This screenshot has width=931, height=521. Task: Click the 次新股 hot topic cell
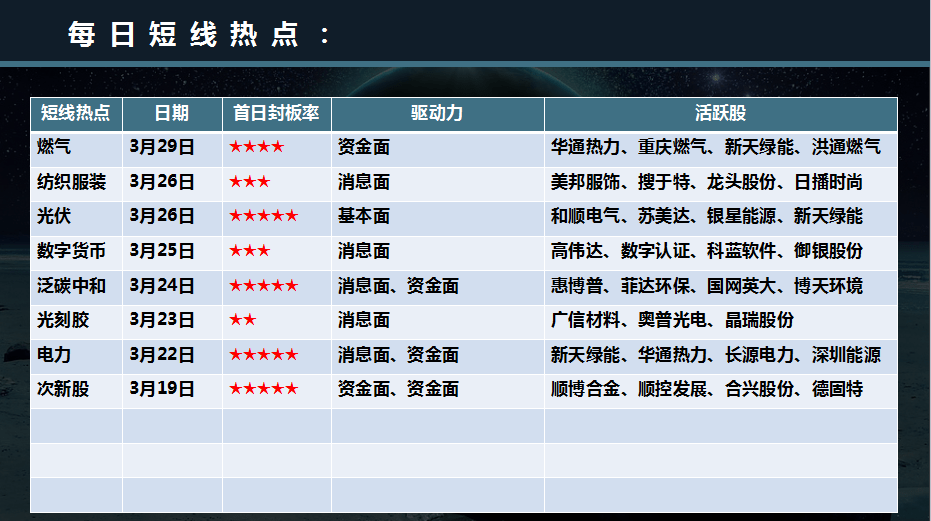76,389
